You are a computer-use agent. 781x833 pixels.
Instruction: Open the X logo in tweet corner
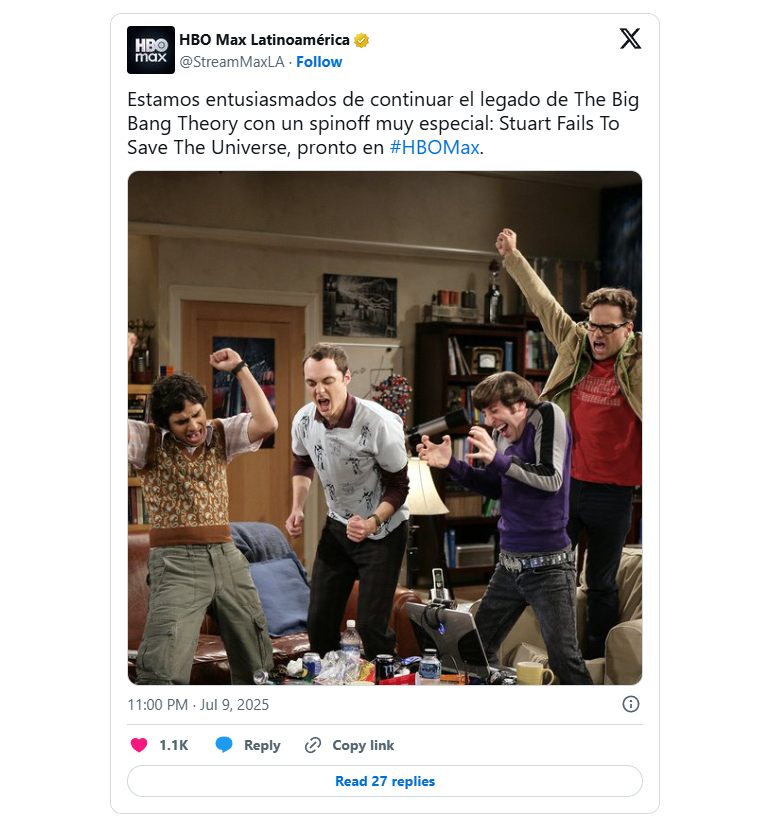630,39
